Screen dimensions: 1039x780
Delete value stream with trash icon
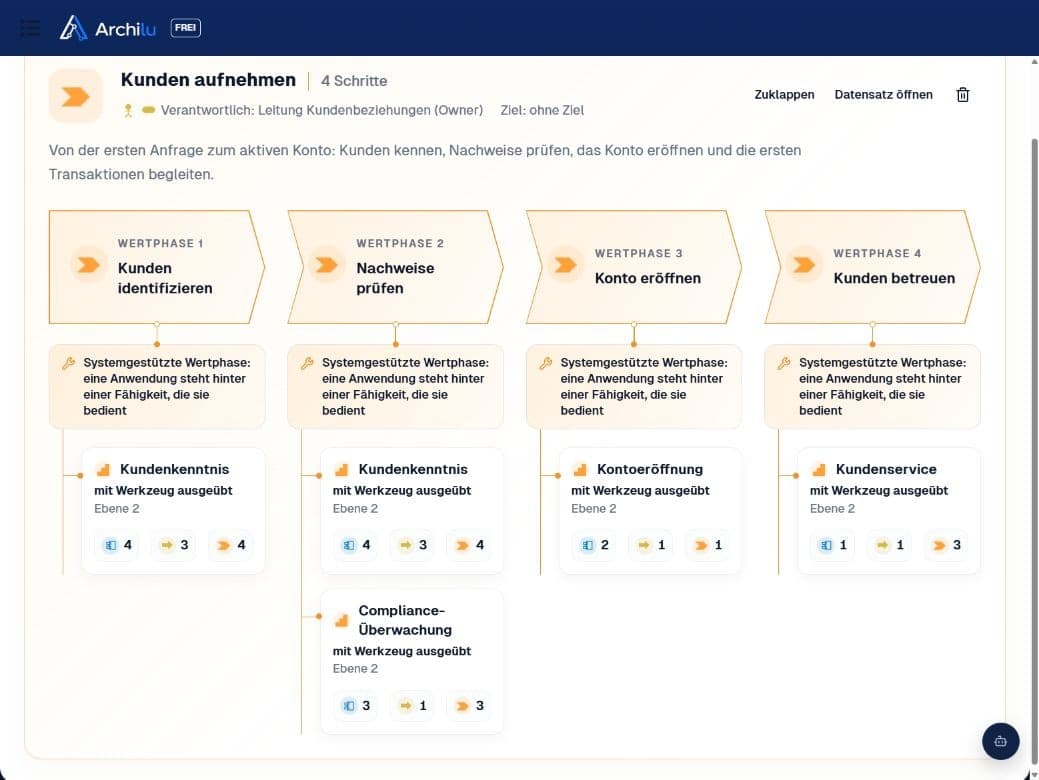(963, 95)
